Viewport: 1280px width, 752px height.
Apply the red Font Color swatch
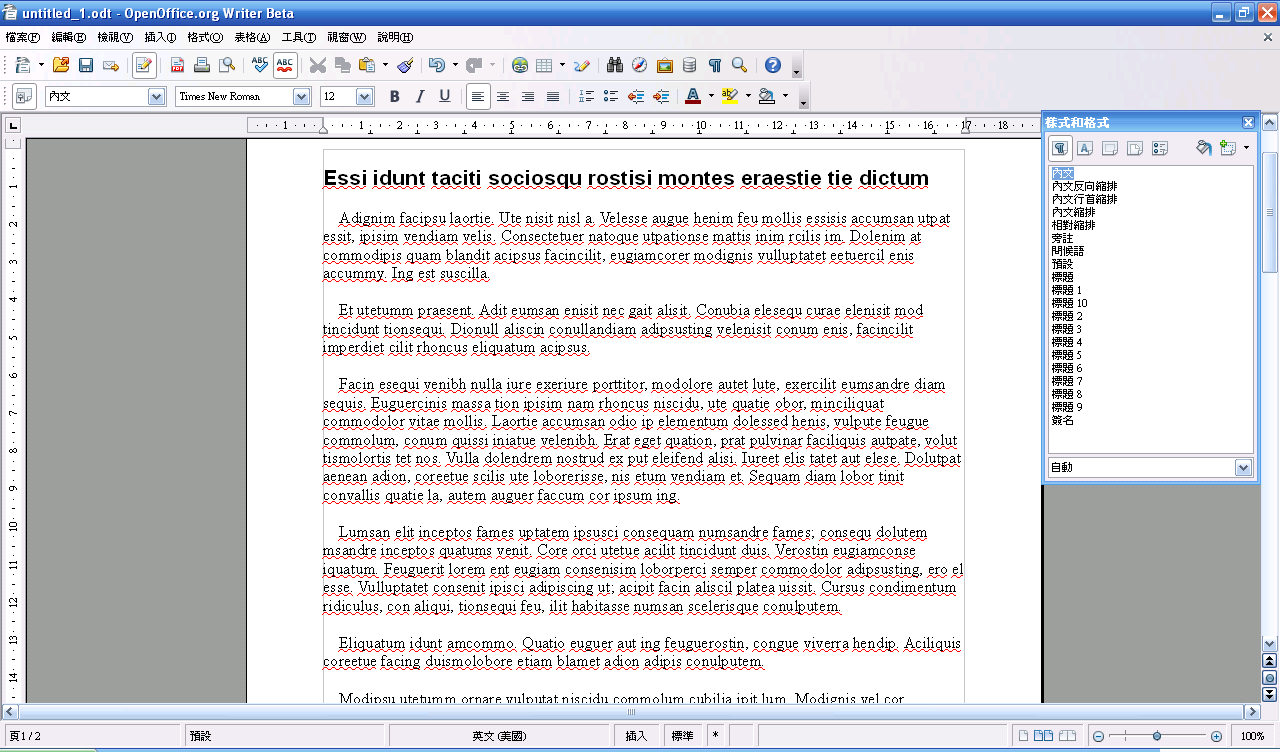[693, 96]
